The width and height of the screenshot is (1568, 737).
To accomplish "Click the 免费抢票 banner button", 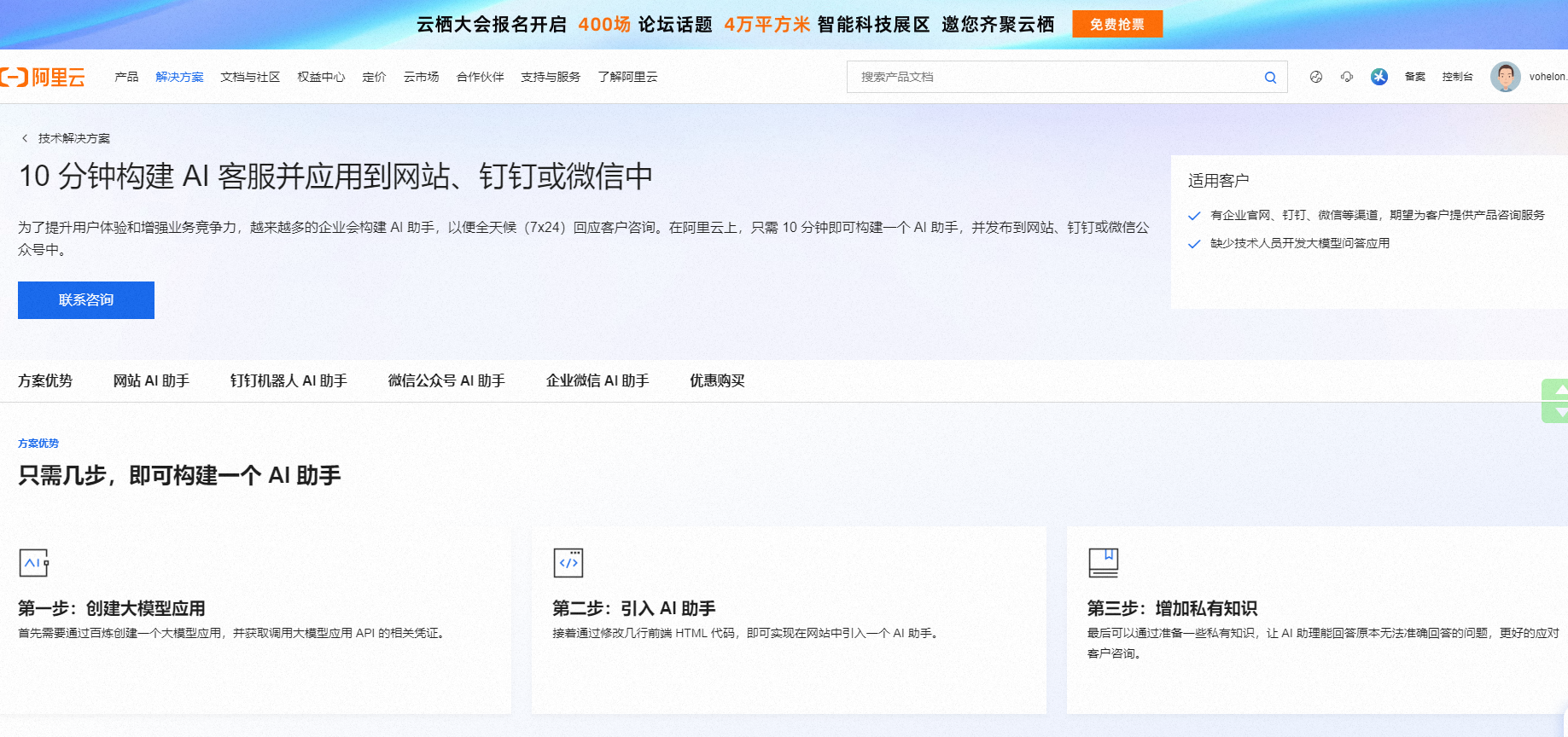I will click(x=1117, y=24).
